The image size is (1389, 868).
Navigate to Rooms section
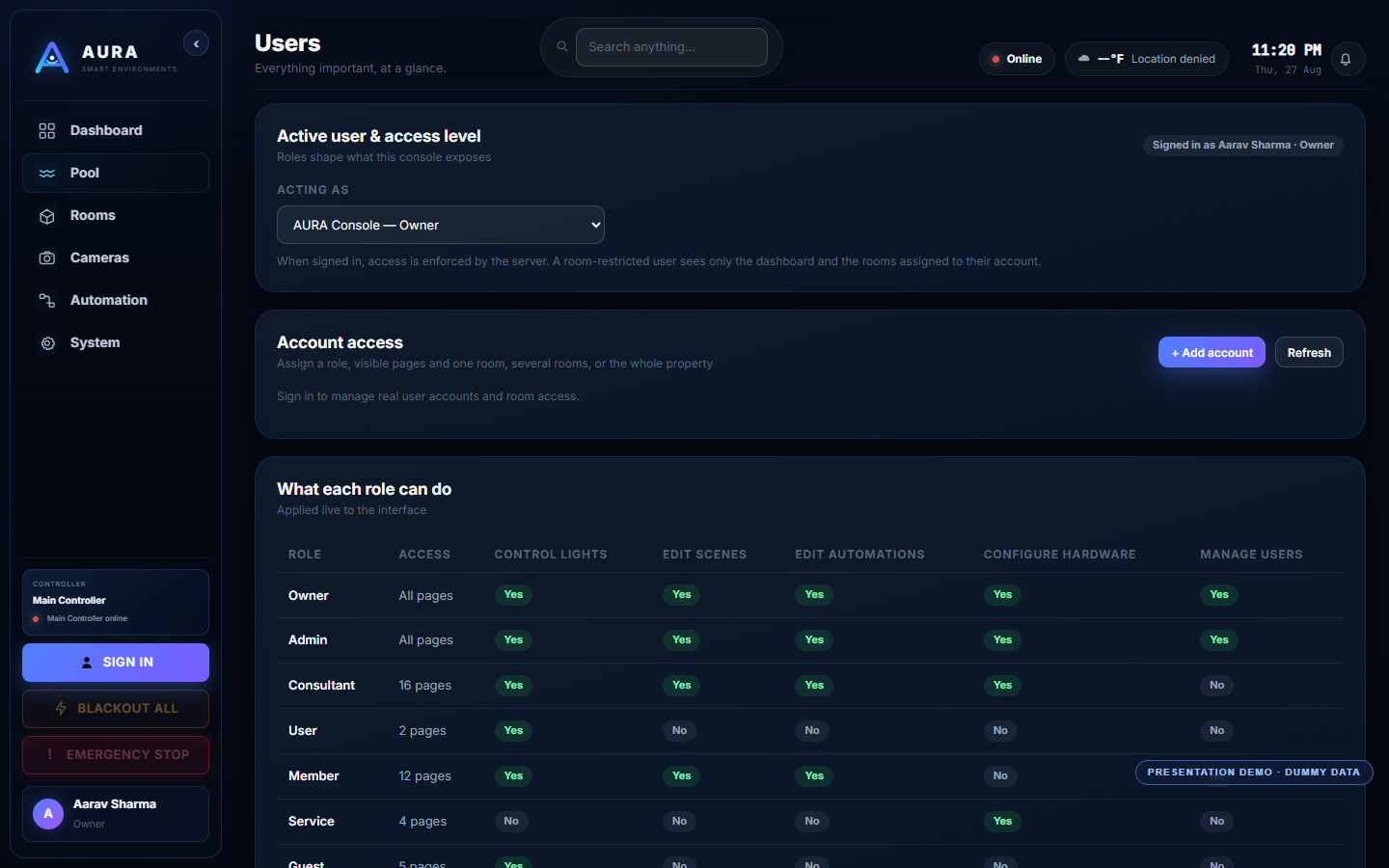[116, 216]
